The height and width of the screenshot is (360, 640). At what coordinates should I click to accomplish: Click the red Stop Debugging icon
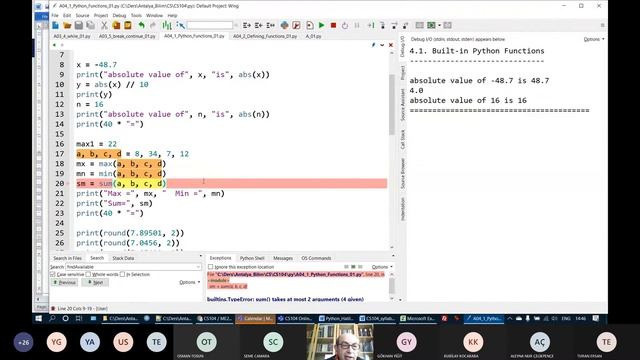333,25
